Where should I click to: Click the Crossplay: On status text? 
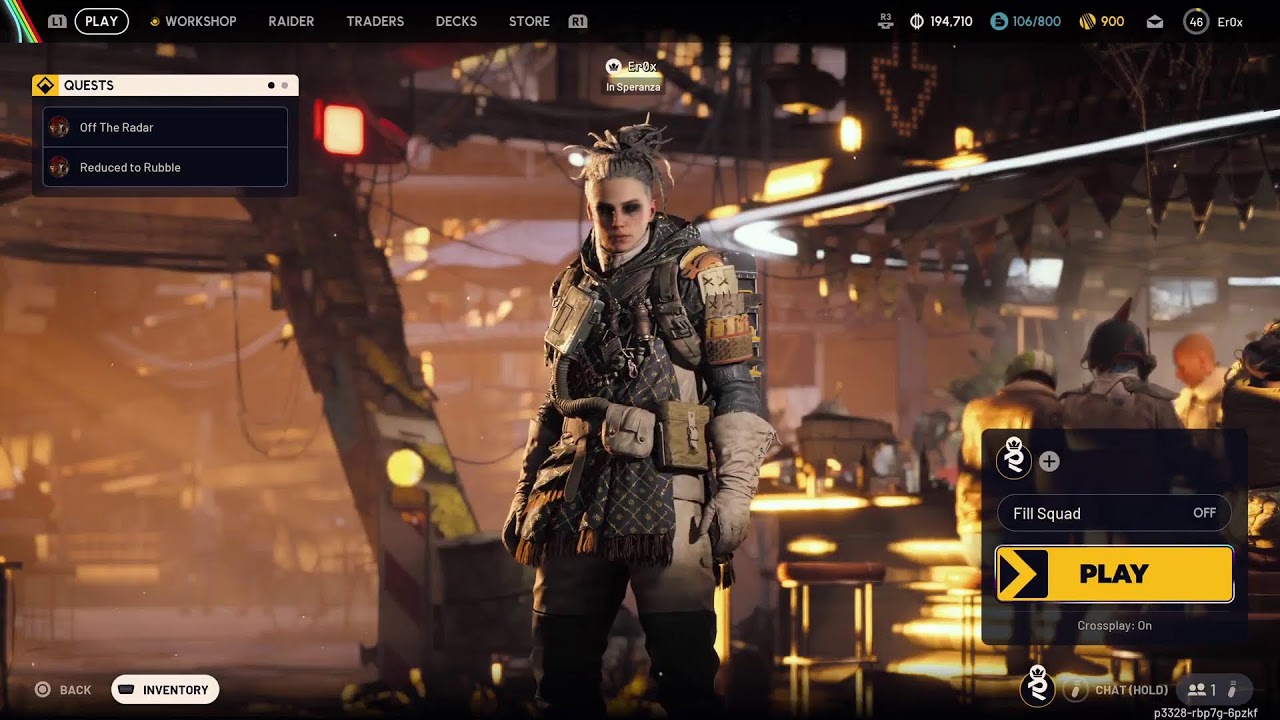(1114, 626)
